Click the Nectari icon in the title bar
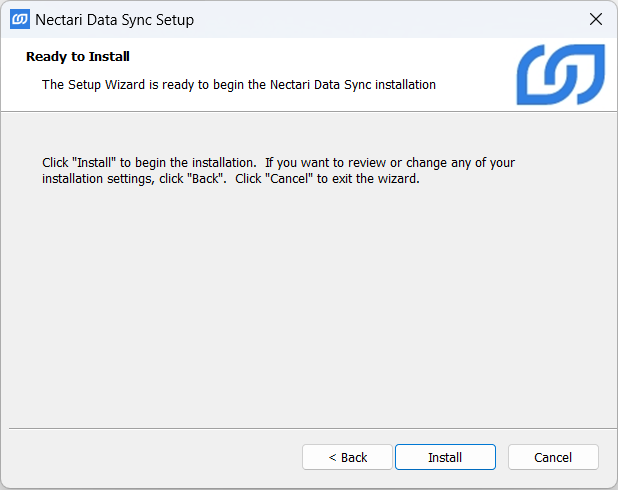The image size is (618, 490). click(x=19, y=19)
